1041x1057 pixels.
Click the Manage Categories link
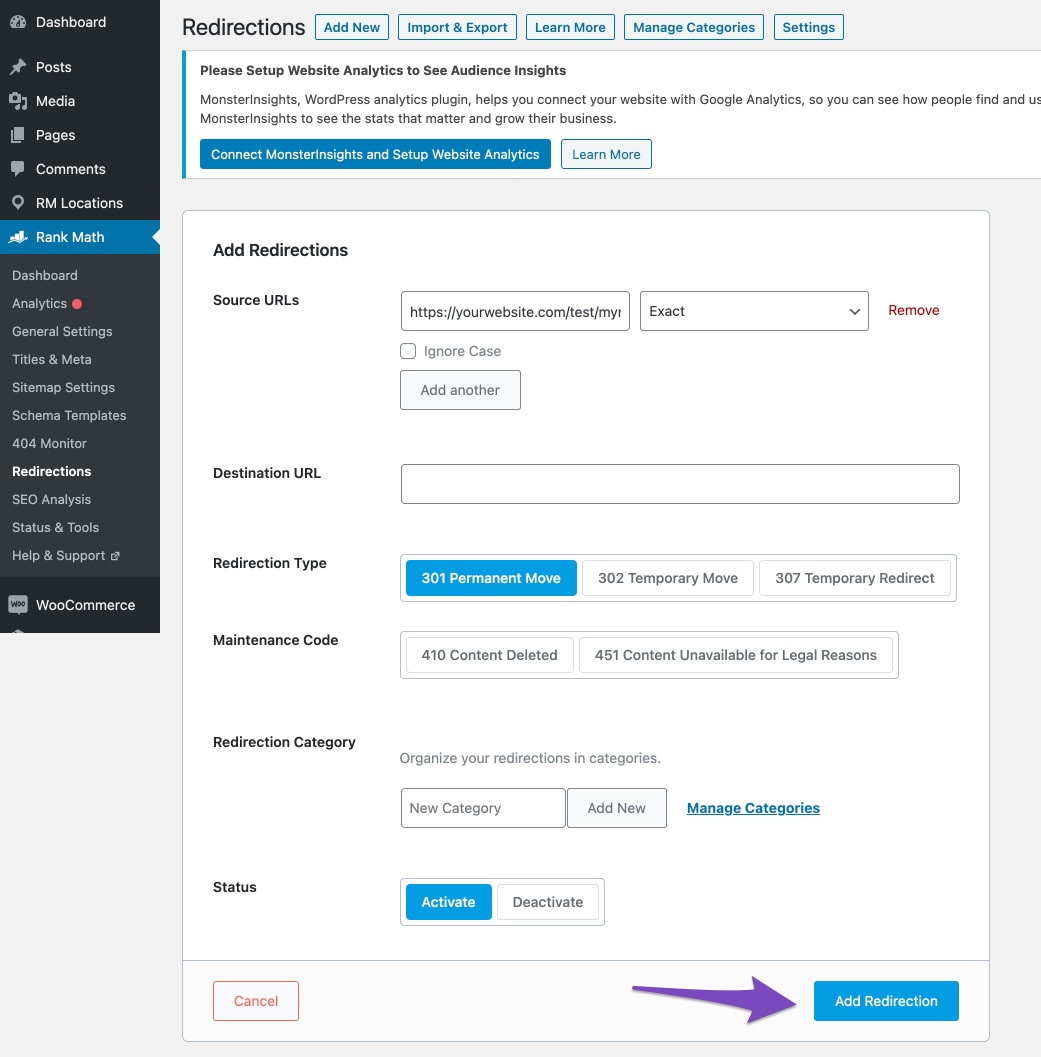click(x=753, y=808)
